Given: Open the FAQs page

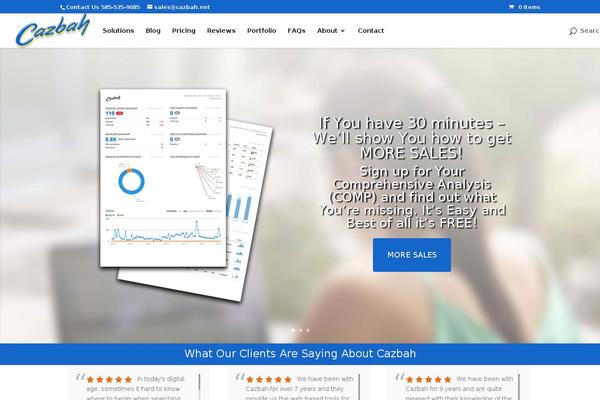Looking at the screenshot, I should (297, 31).
